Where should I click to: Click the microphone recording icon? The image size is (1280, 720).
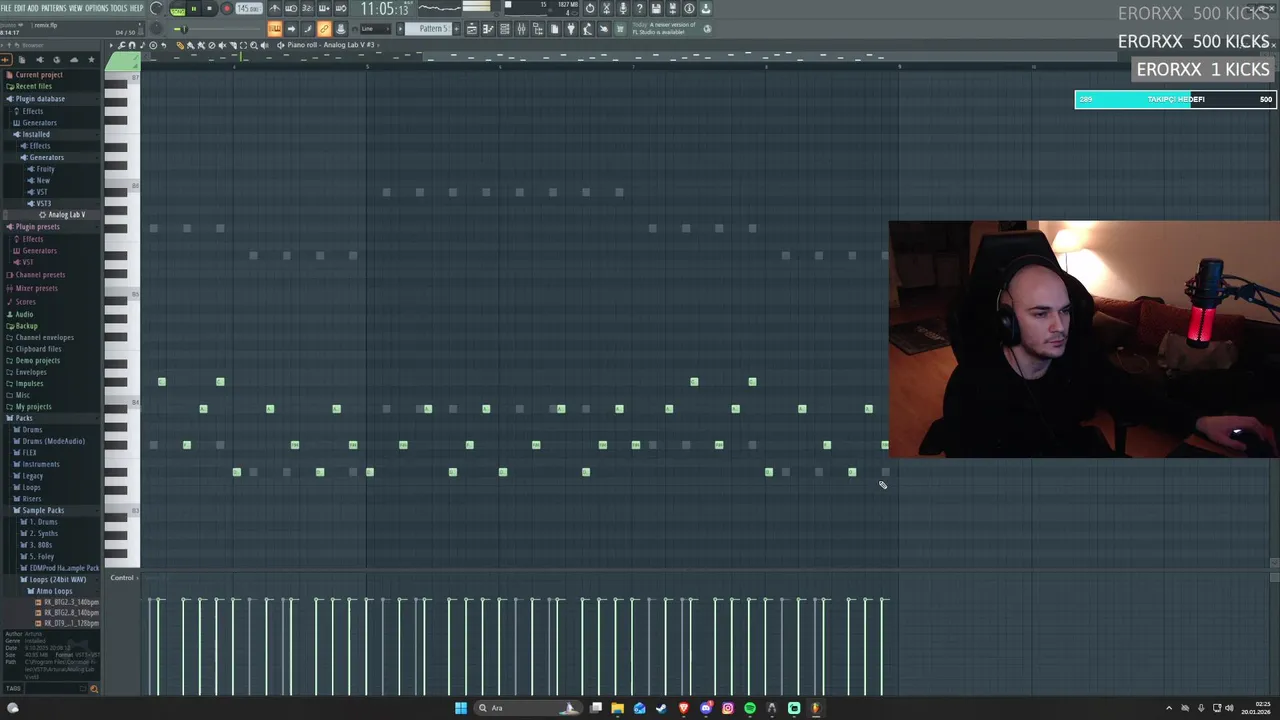pyautogui.click(x=623, y=9)
